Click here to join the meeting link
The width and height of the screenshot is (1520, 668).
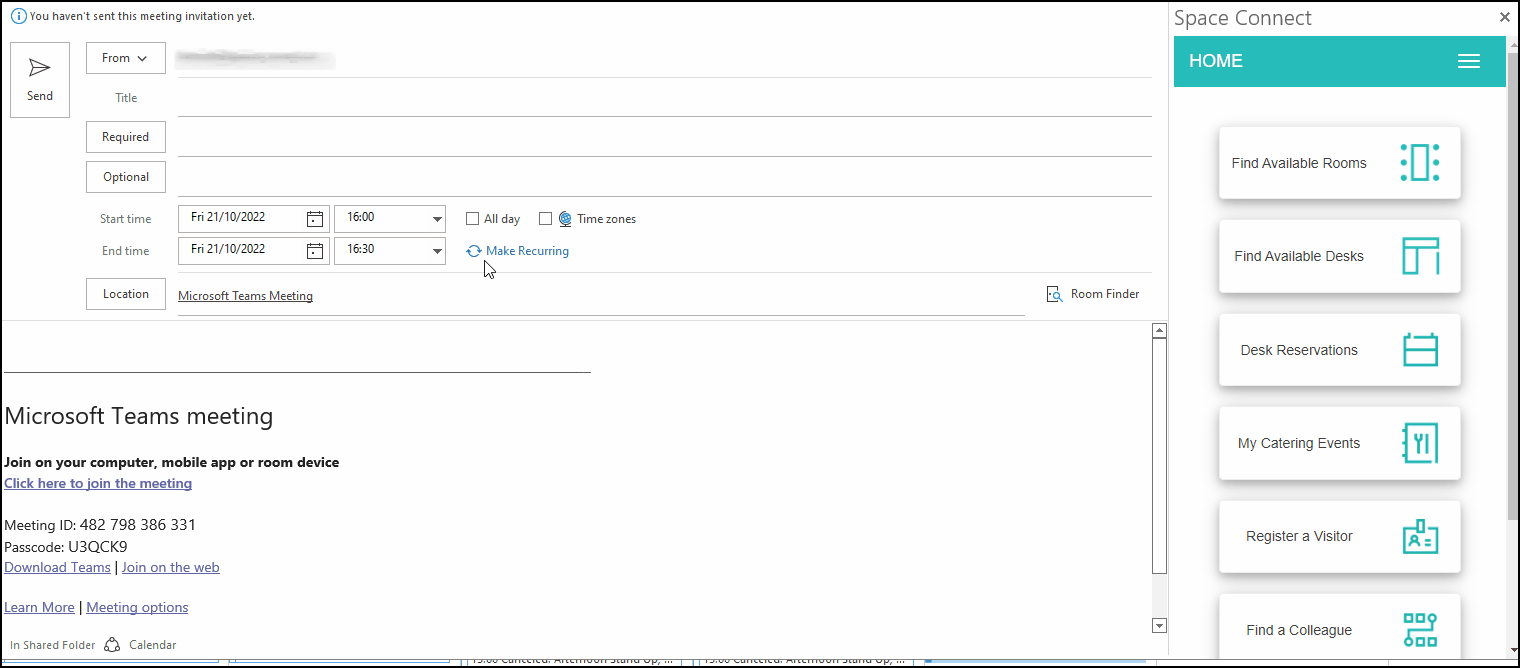(98, 483)
